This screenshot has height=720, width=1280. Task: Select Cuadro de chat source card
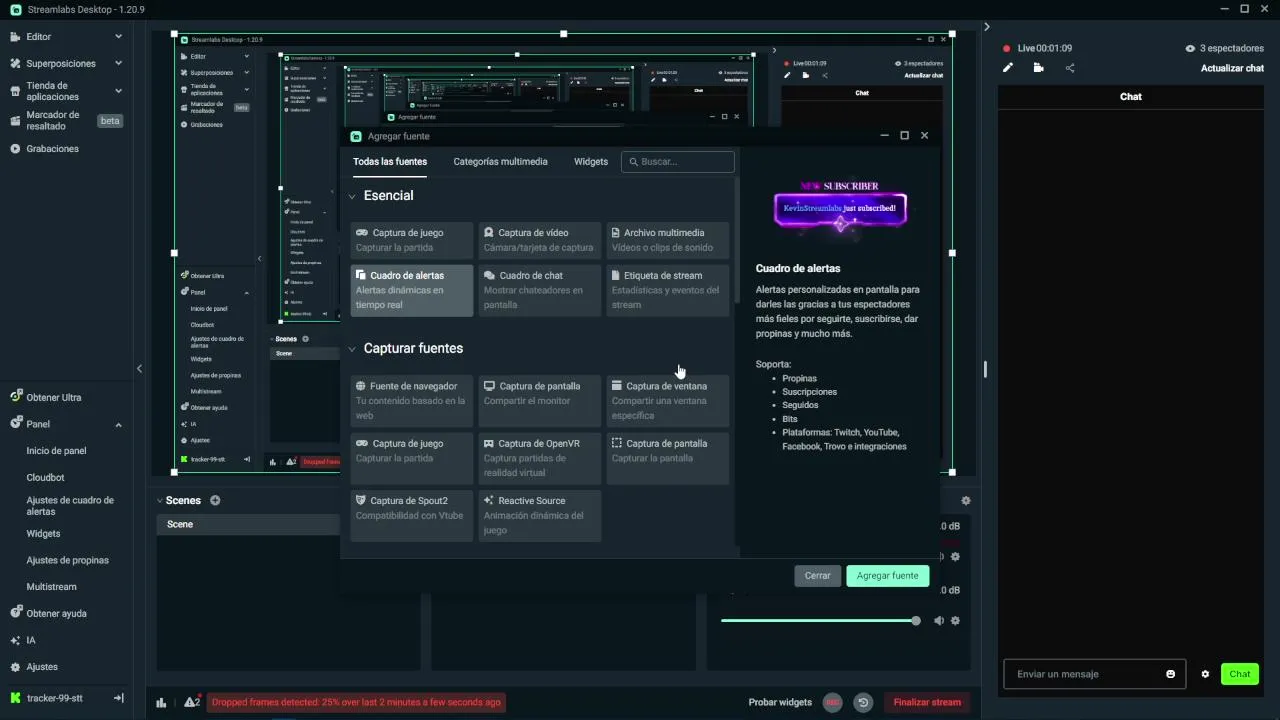click(540, 290)
